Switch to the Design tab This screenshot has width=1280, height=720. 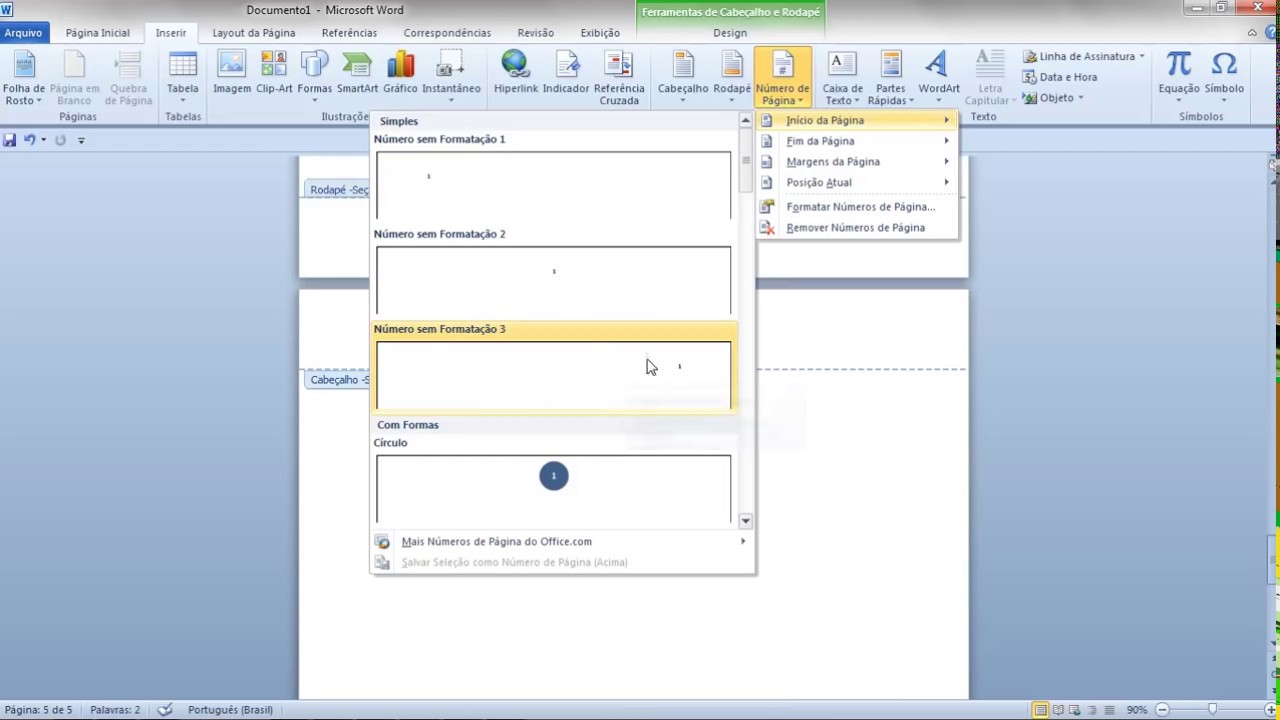pos(730,33)
